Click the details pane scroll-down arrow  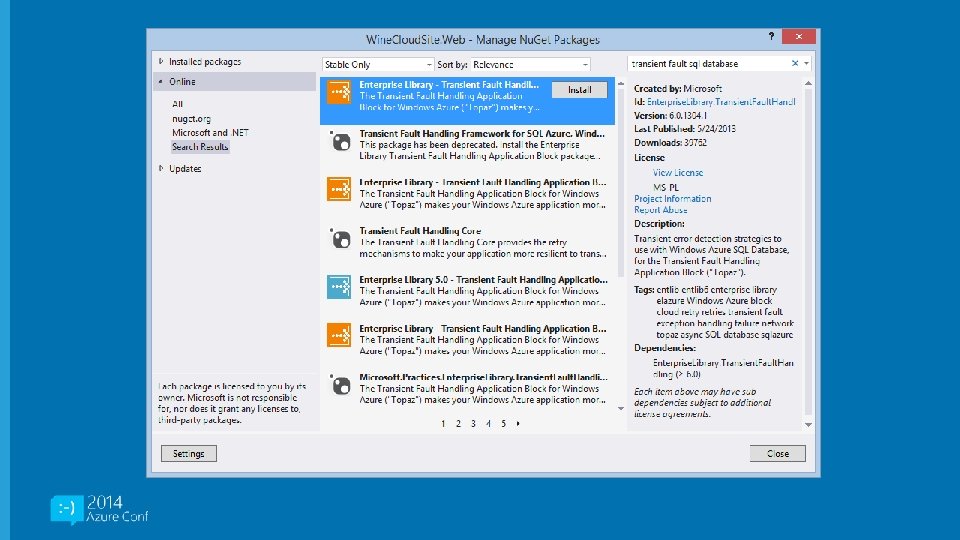click(808, 424)
